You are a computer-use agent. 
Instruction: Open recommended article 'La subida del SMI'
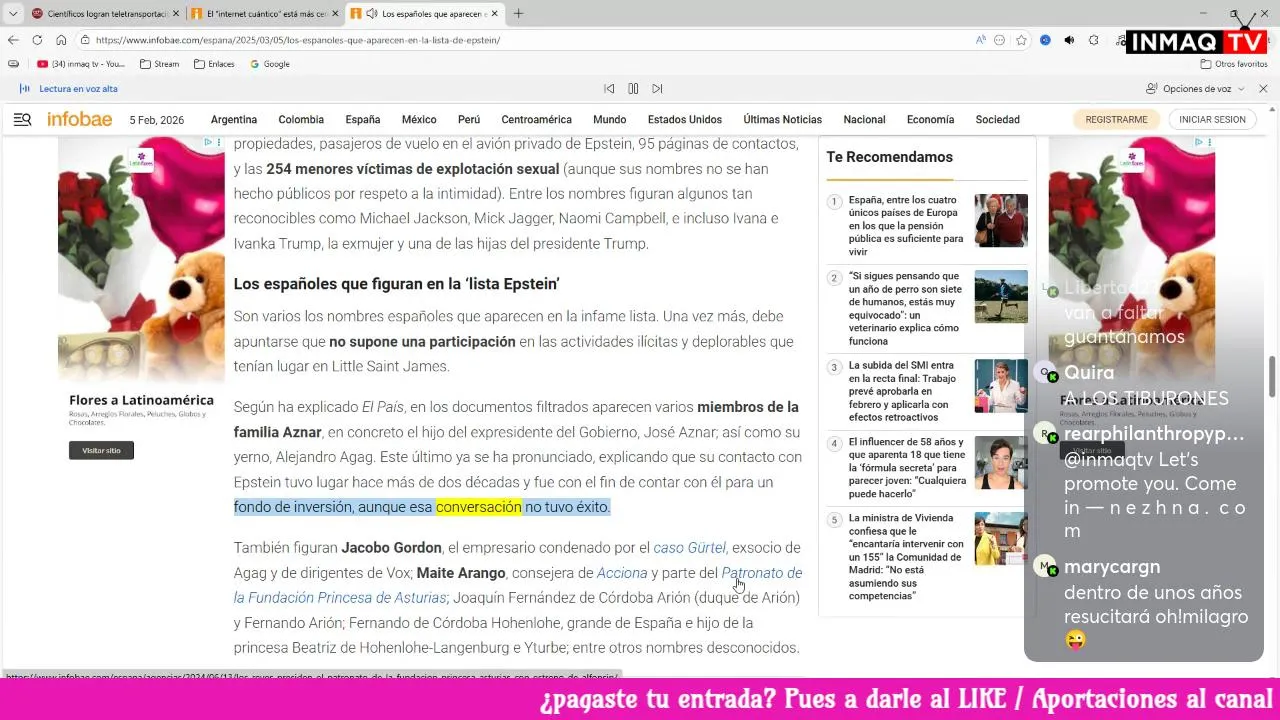point(904,391)
